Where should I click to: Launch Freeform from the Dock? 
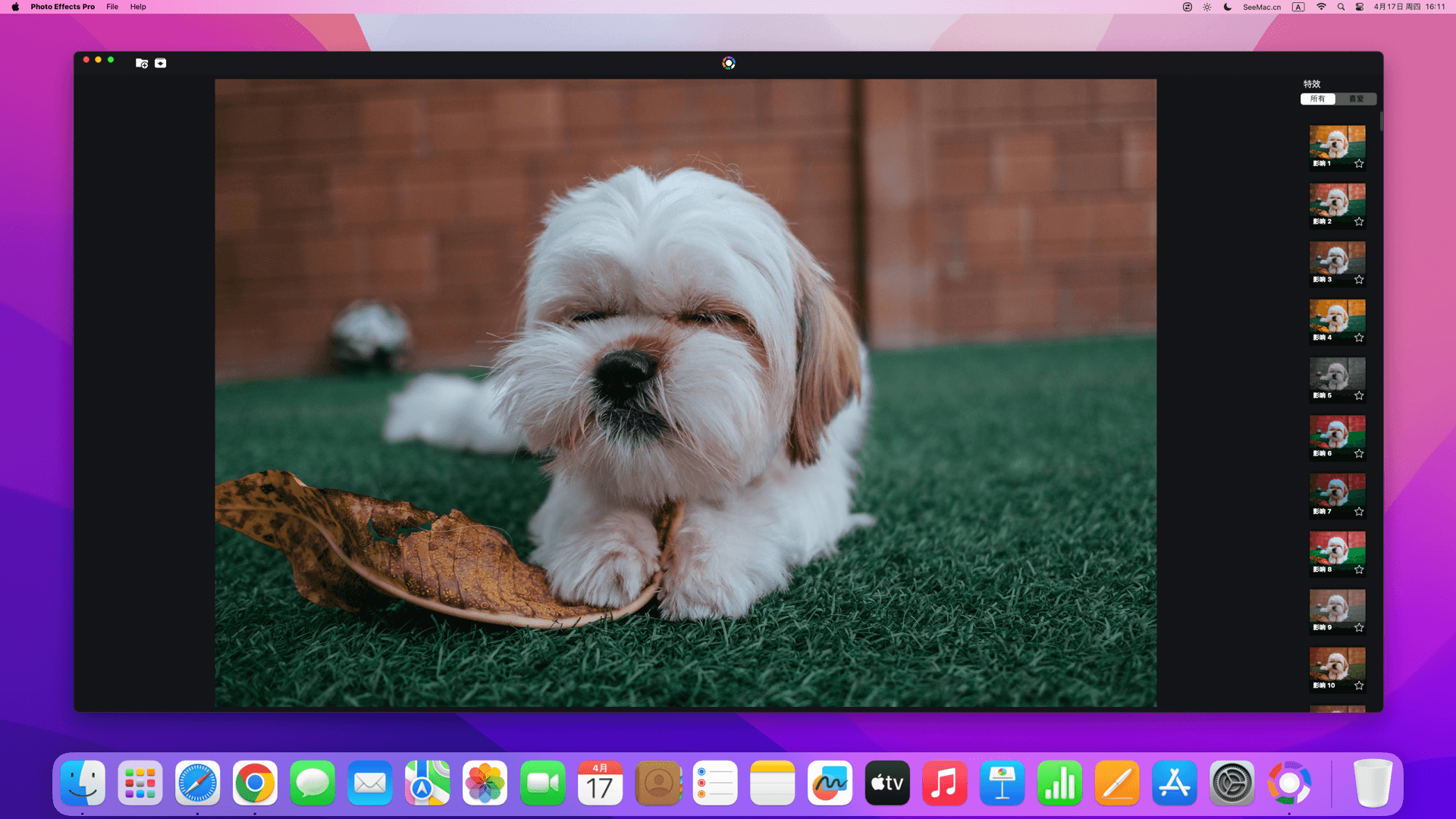point(830,783)
